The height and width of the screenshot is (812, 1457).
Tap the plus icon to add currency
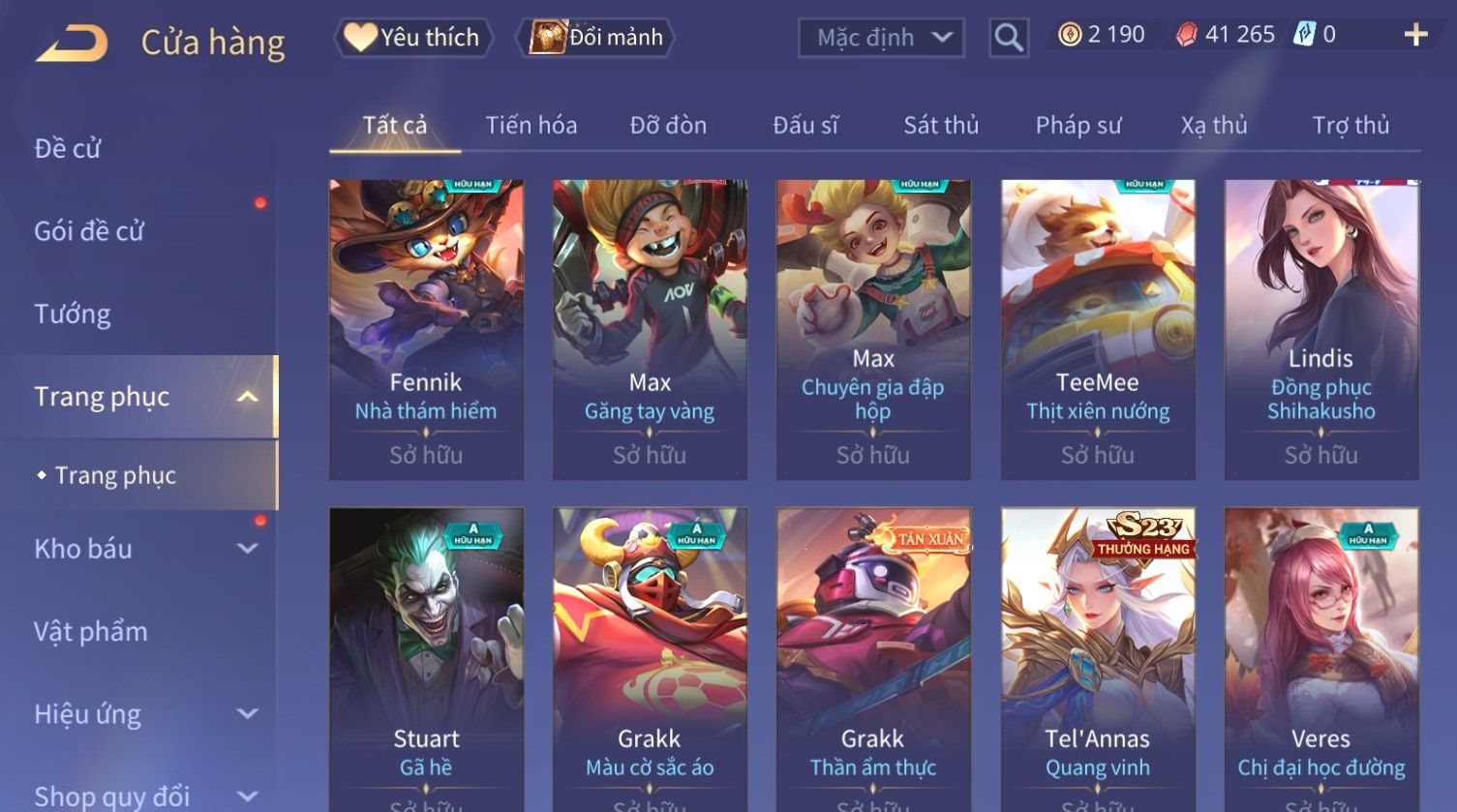tap(1415, 35)
